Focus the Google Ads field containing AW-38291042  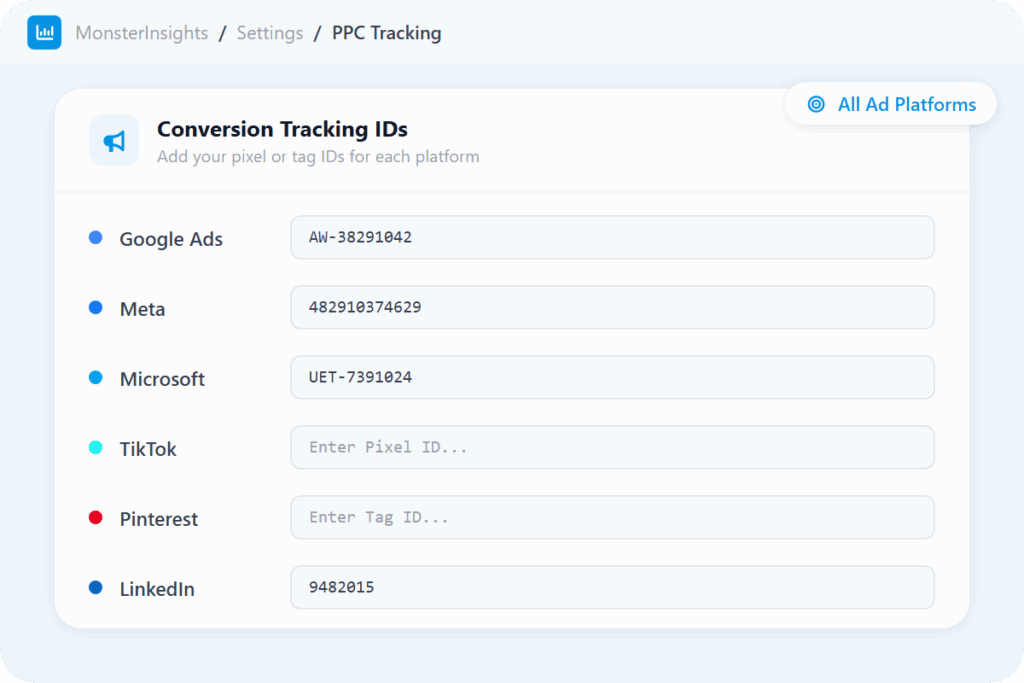click(x=612, y=238)
